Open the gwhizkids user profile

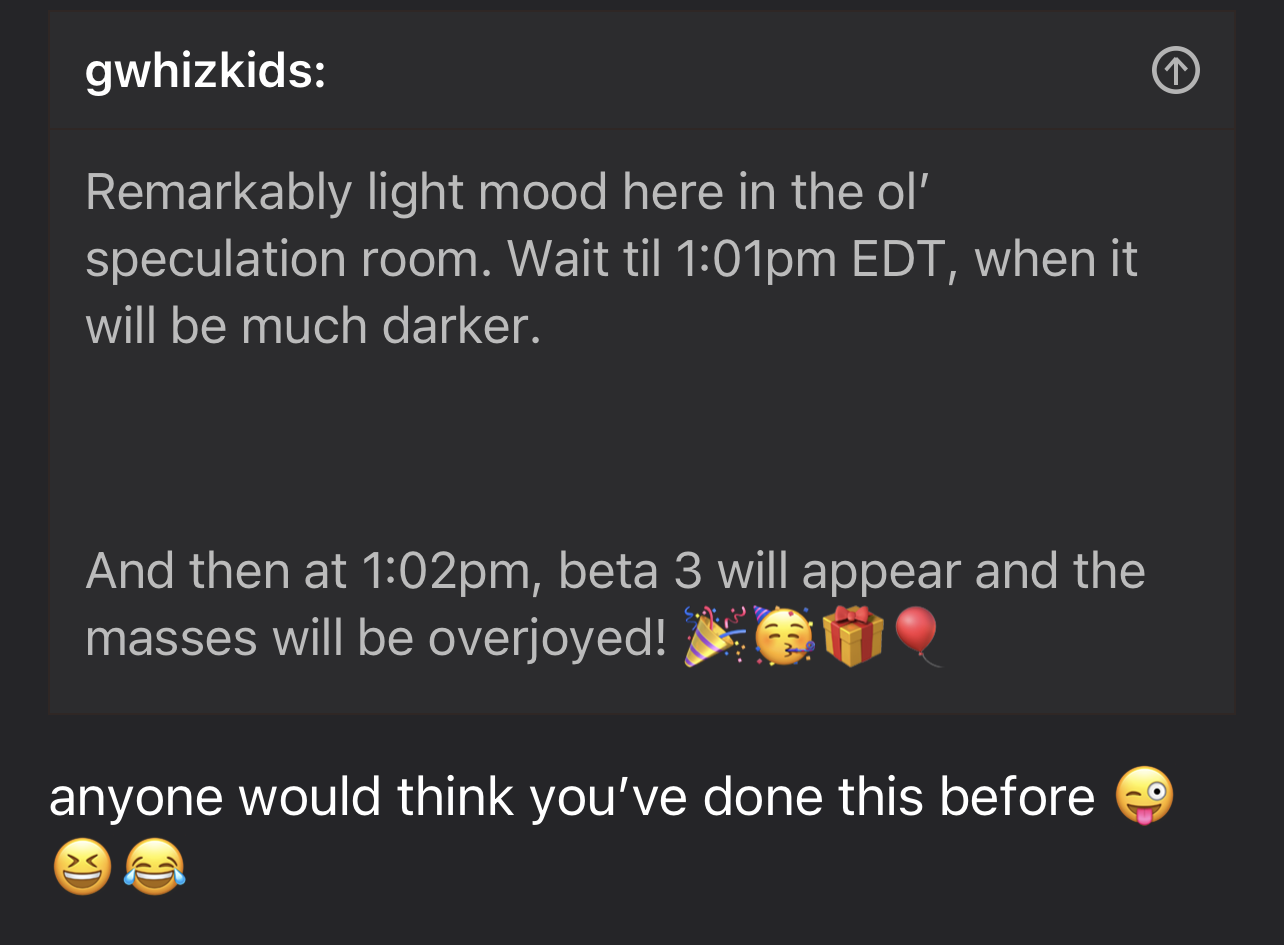pos(205,72)
